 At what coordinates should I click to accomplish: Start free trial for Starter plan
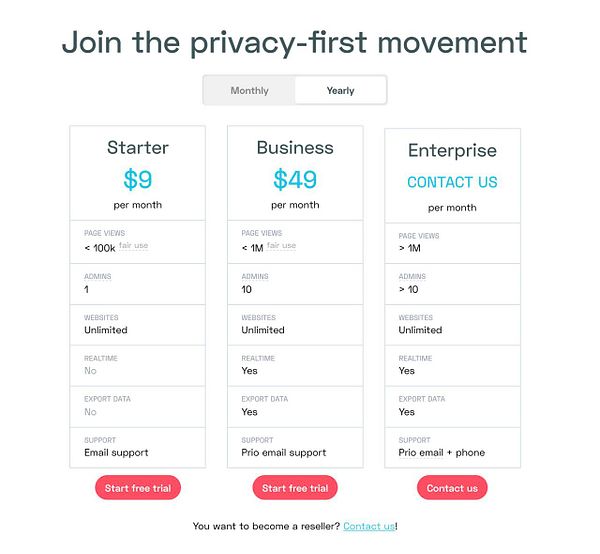pos(137,488)
